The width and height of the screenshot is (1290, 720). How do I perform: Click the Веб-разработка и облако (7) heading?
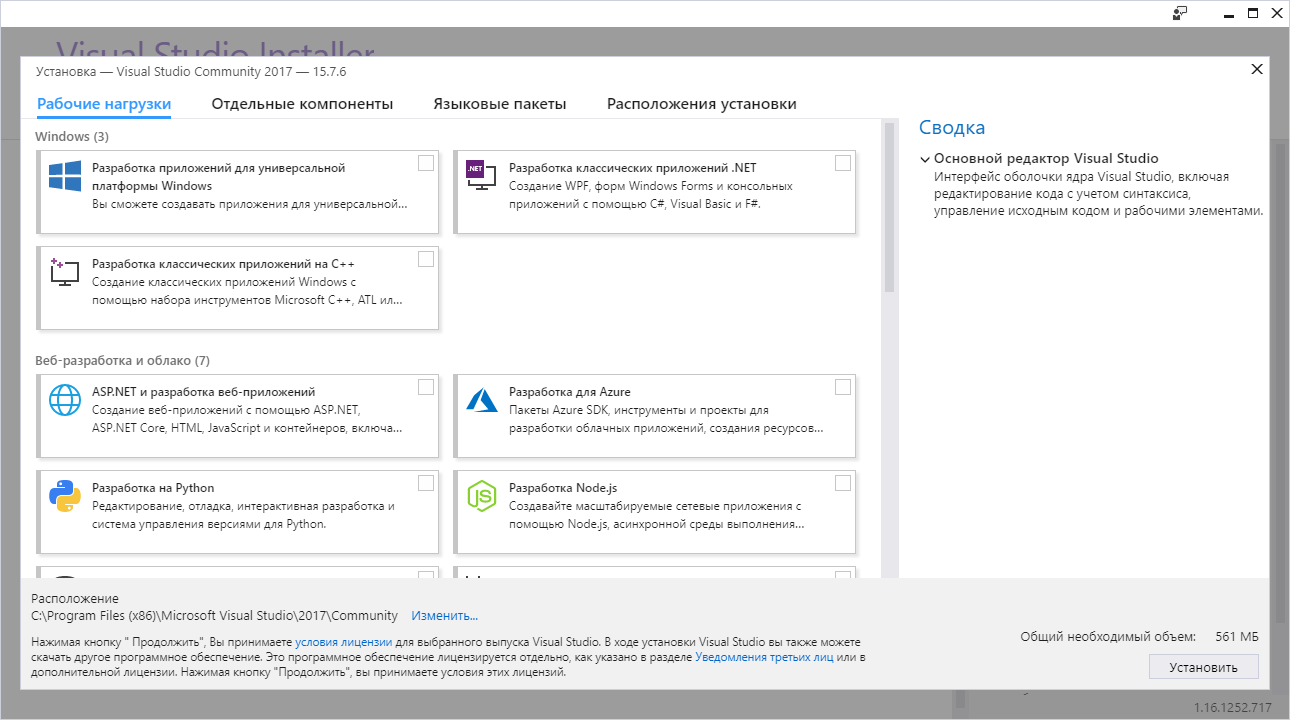click(x=122, y=360)
